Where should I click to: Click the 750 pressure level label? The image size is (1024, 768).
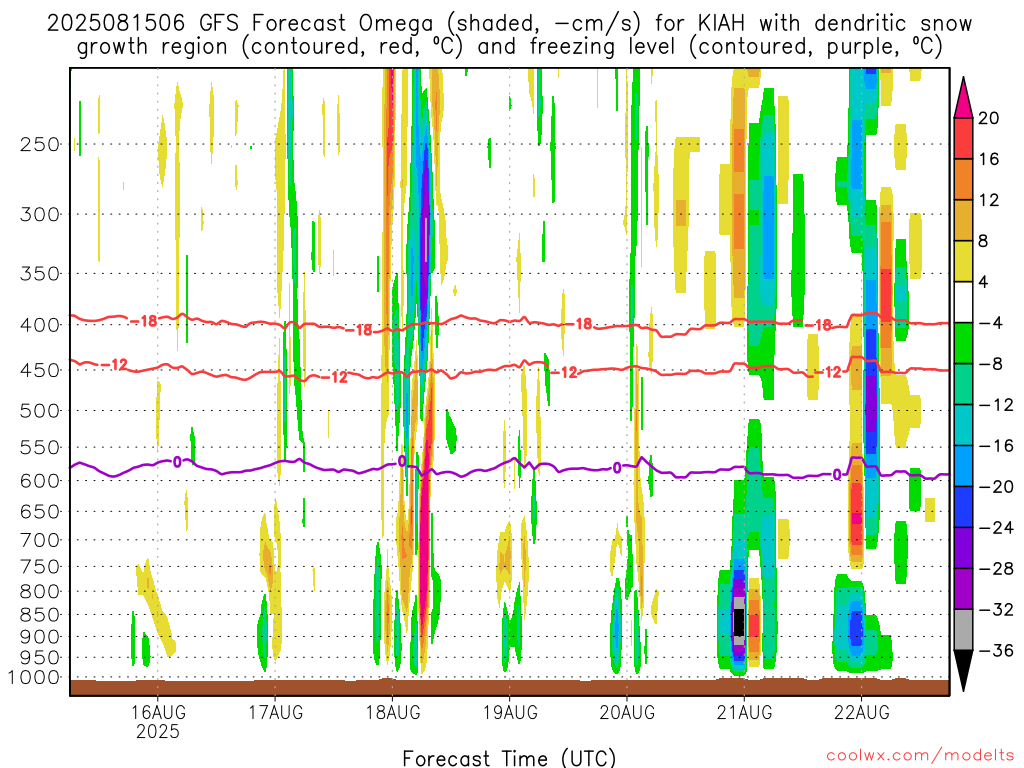[x=40, y=567]
